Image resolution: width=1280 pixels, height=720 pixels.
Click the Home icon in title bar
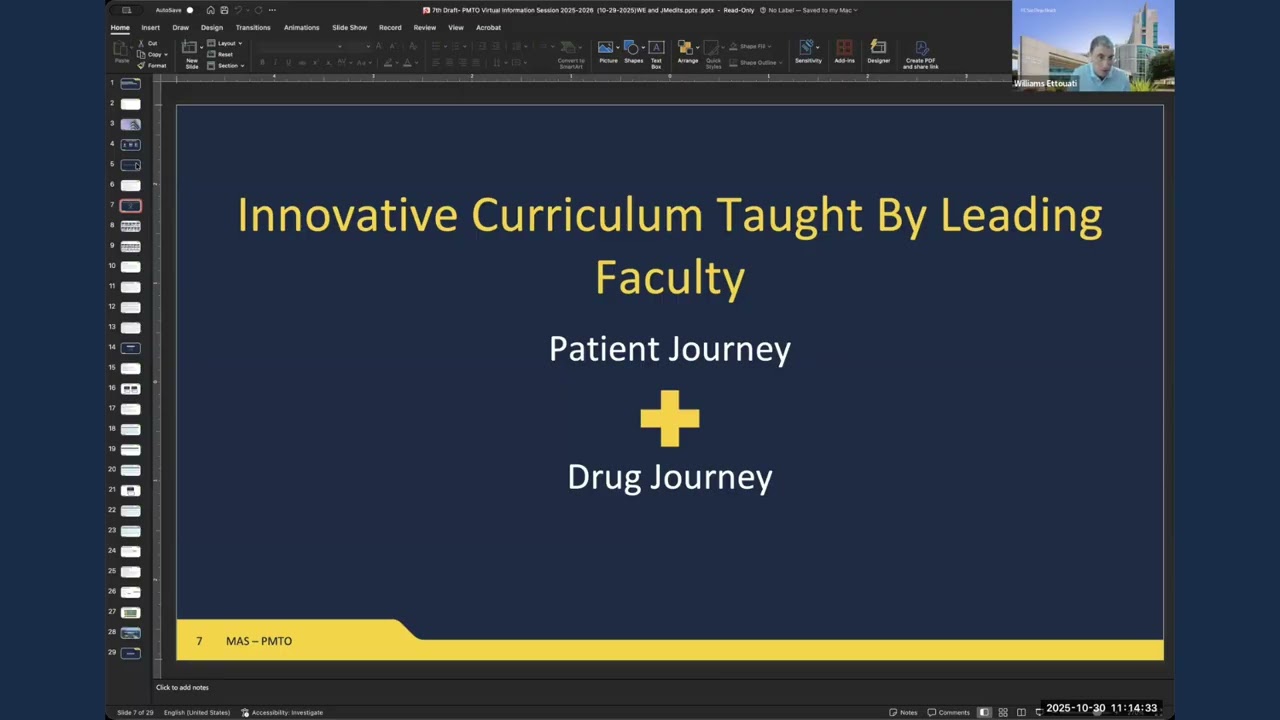pos(210,10)
